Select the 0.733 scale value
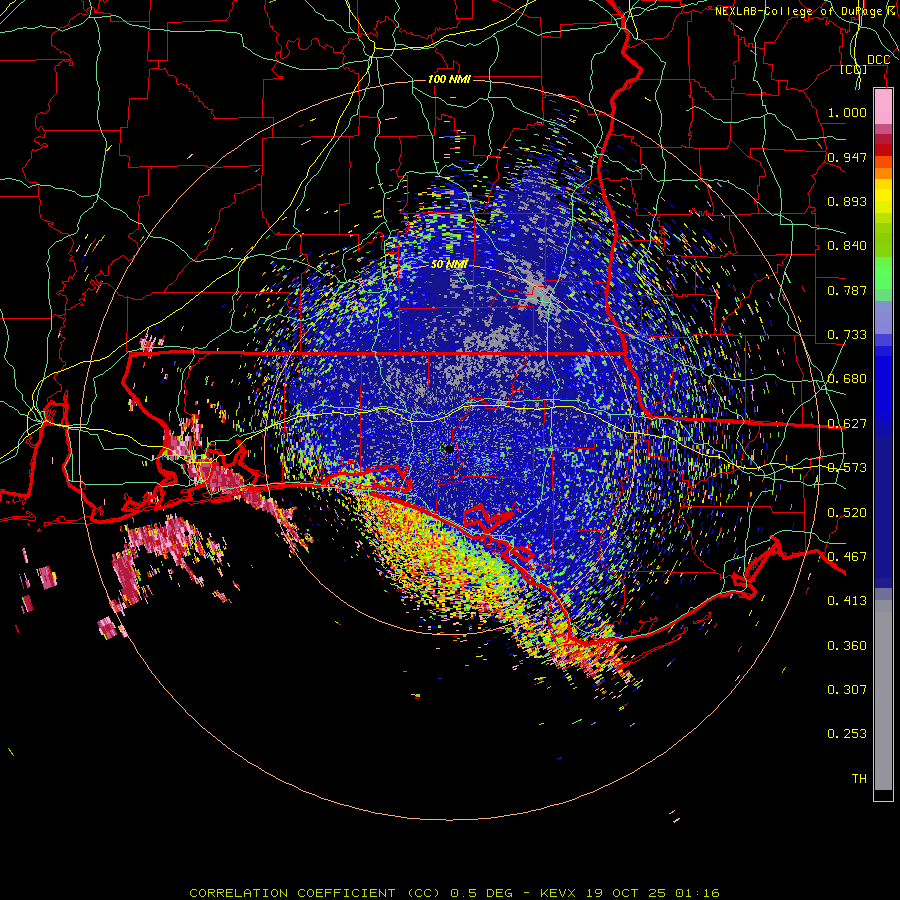Screen dimensions: 900x900 coord(847,335)
